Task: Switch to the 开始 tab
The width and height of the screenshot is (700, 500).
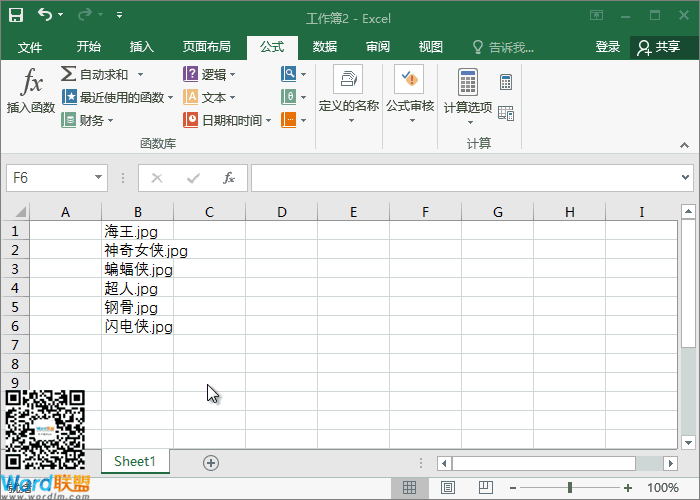Action: tap(88, 47)
